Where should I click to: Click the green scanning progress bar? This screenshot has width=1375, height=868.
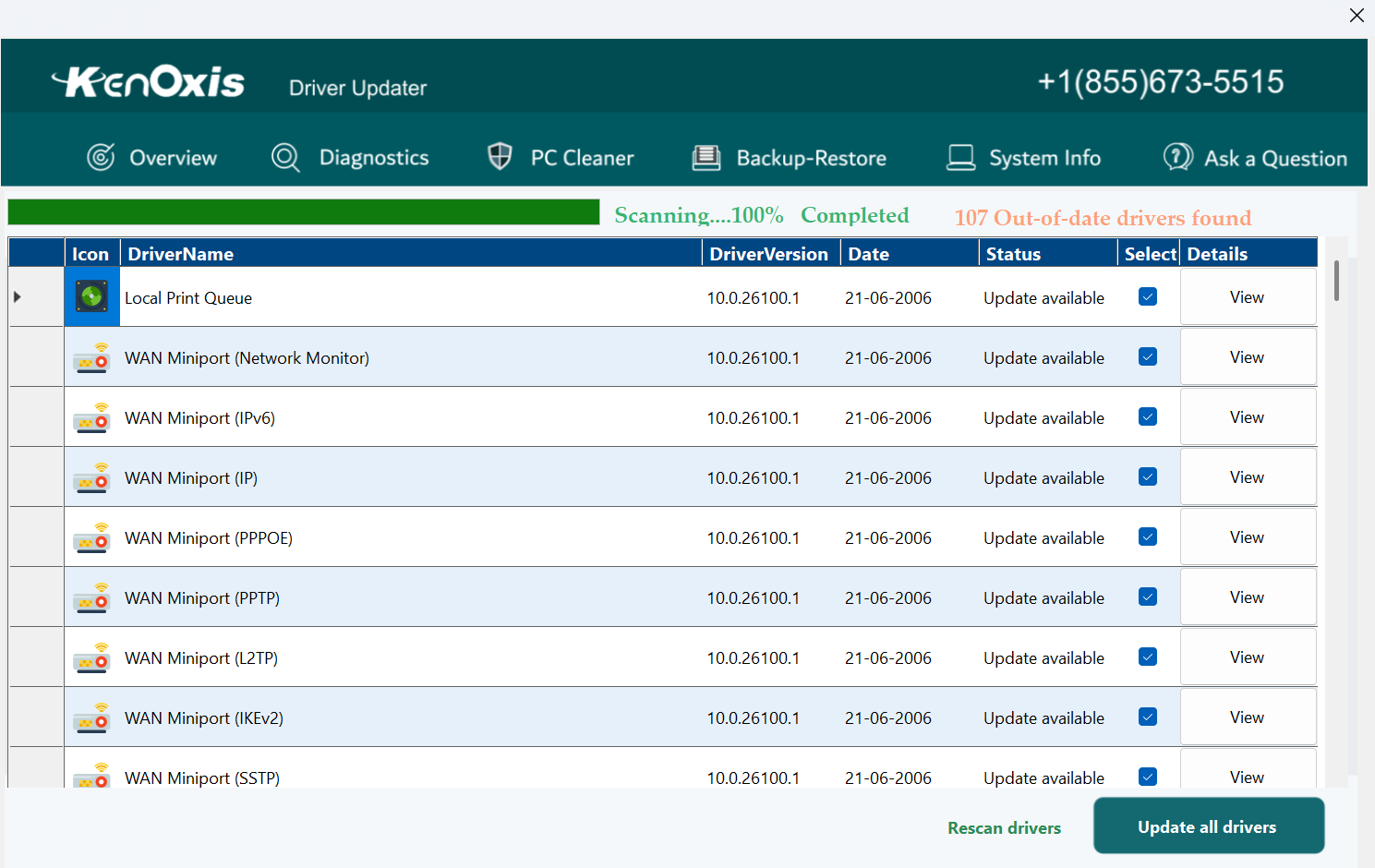303,211
